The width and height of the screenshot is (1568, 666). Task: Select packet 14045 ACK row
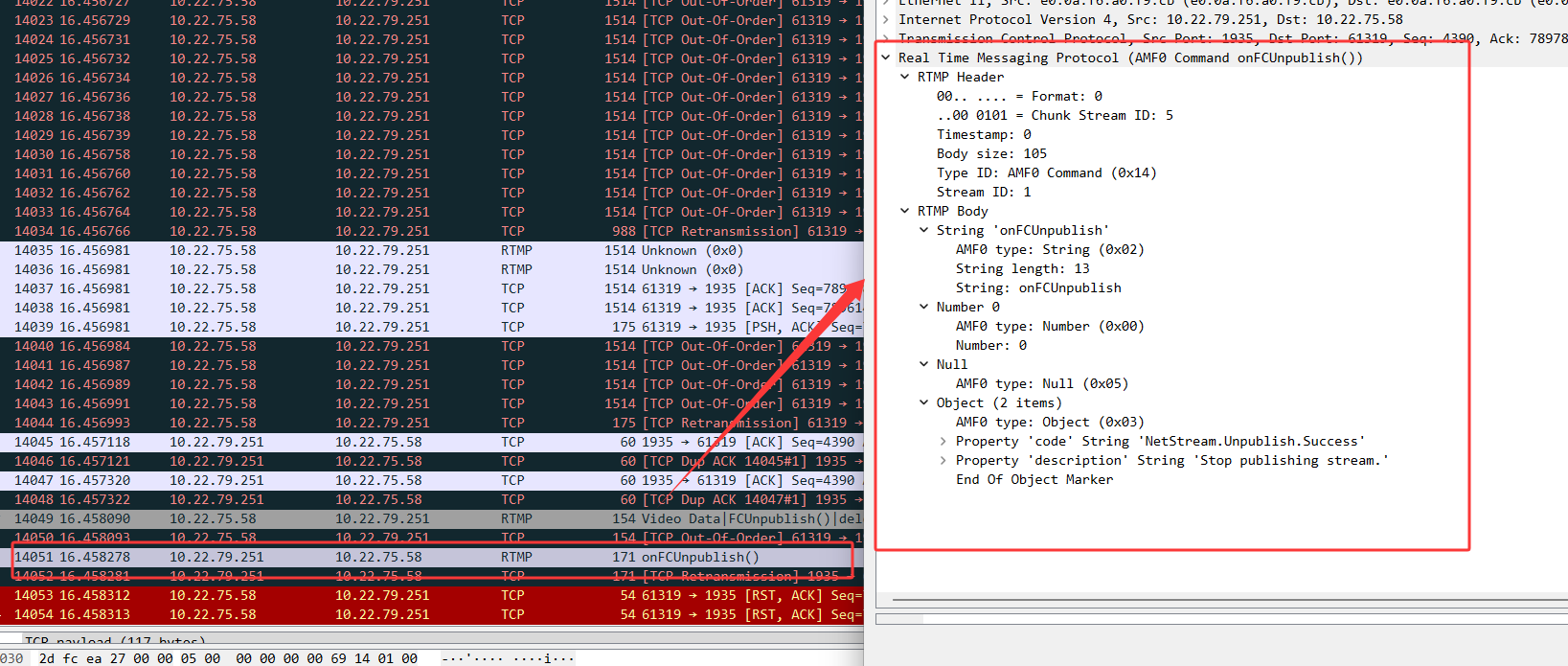pos(432,442)
